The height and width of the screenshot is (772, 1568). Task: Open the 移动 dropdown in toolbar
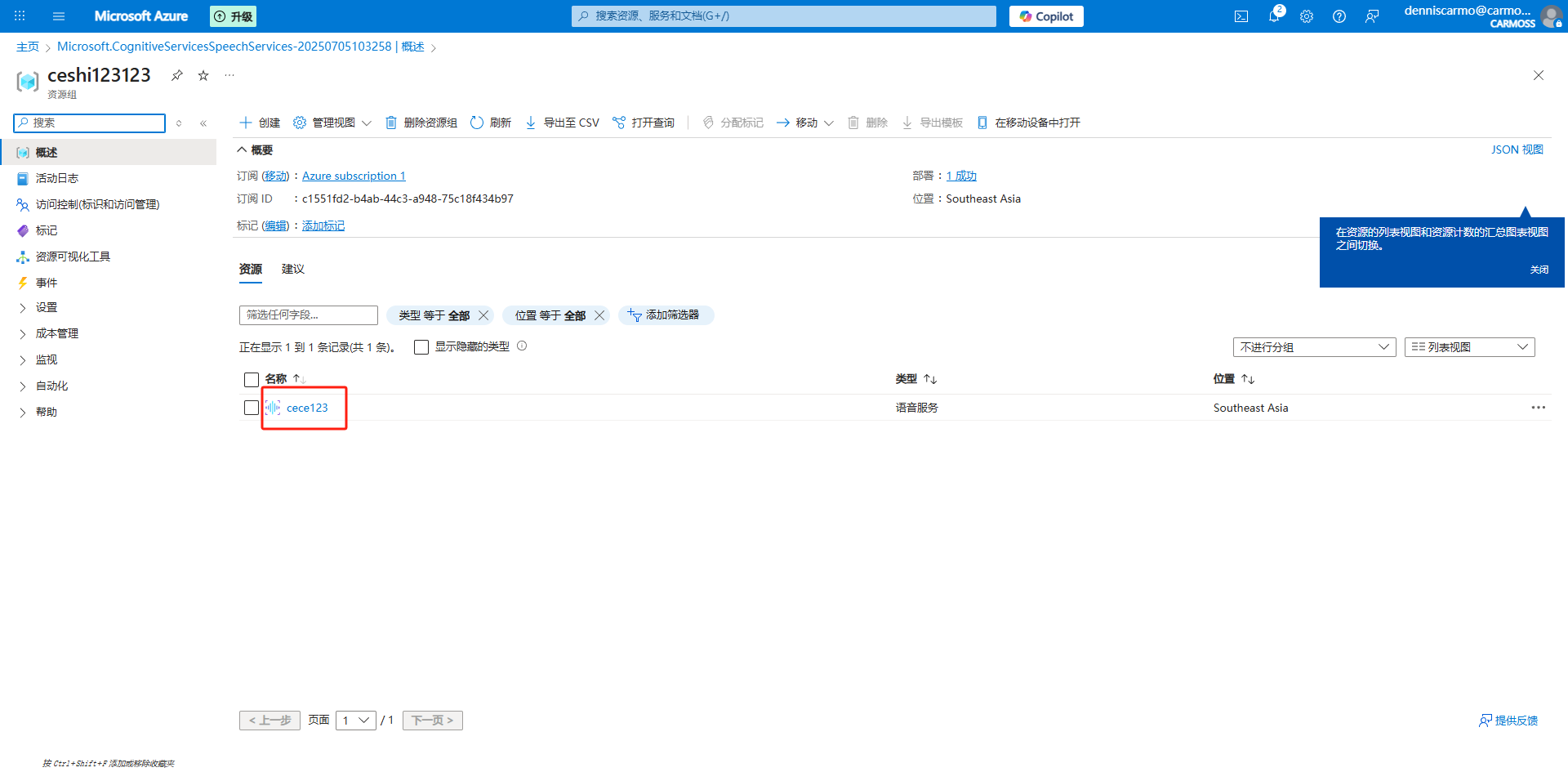point(805,123)
